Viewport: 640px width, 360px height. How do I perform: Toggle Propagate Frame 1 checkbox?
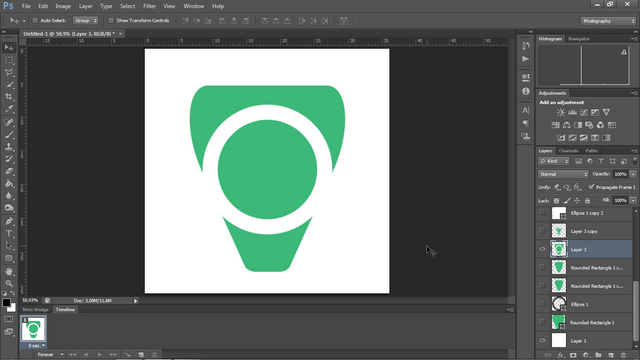pos(591,187)
